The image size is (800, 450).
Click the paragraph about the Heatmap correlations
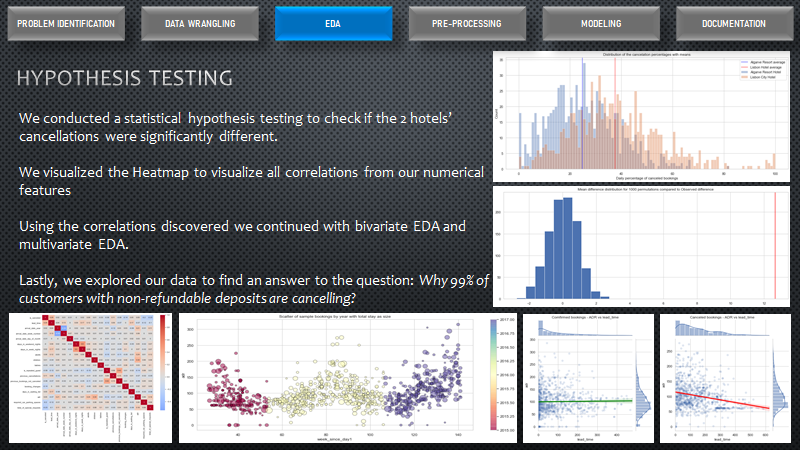251,181
